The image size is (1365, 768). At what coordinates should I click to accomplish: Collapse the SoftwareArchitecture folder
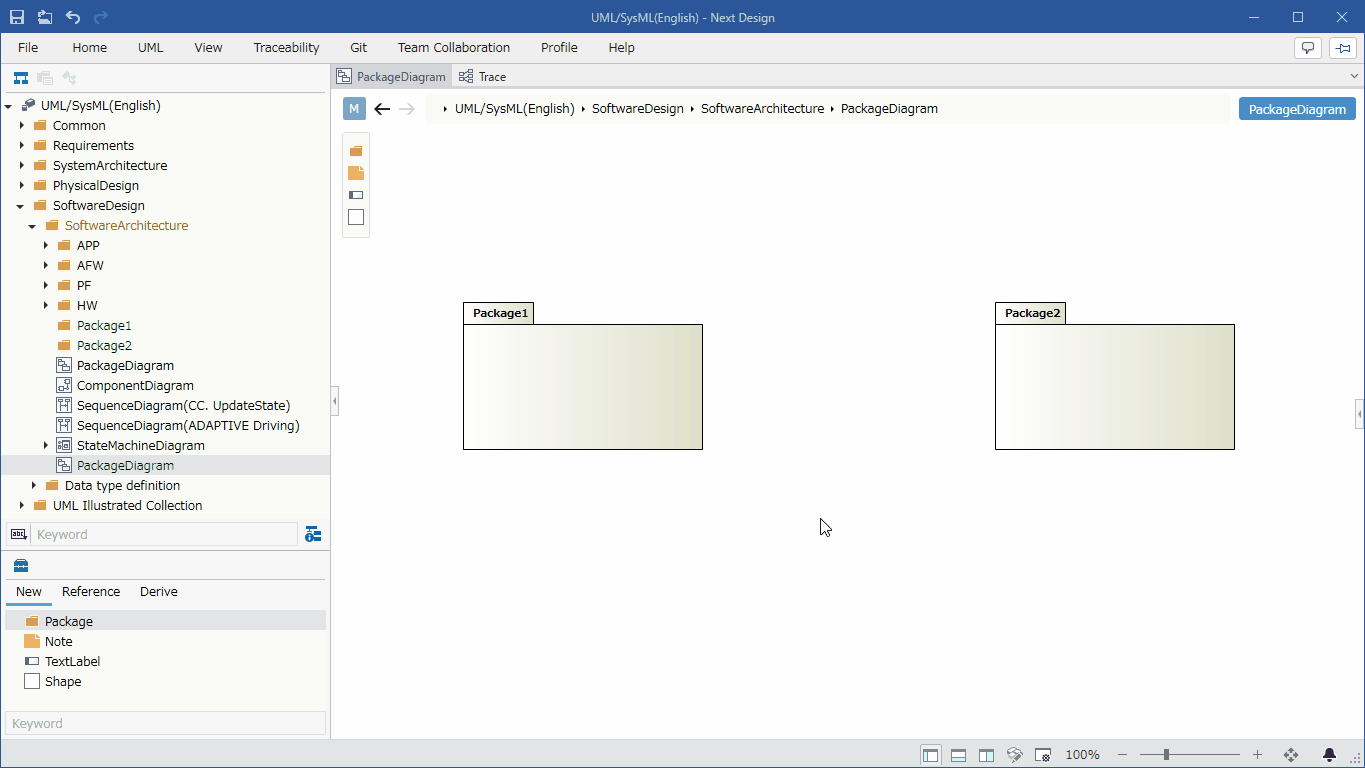(33, 226)
